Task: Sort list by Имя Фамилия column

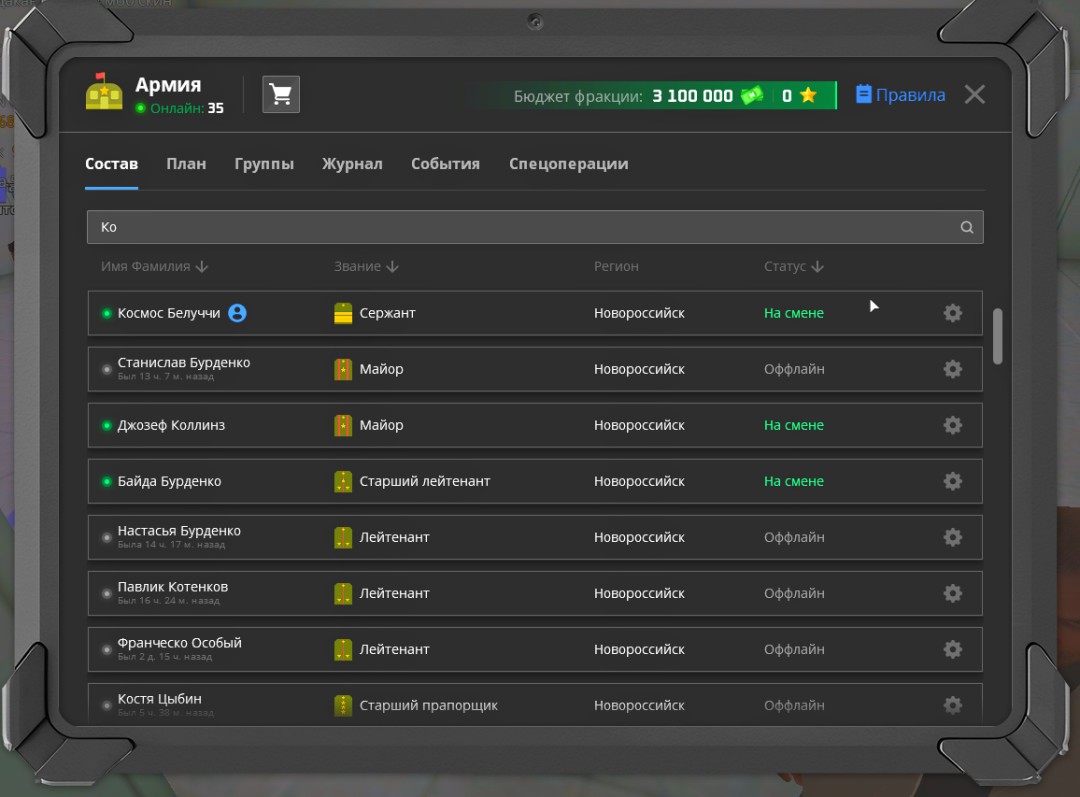Action: [x=154, y=267]
